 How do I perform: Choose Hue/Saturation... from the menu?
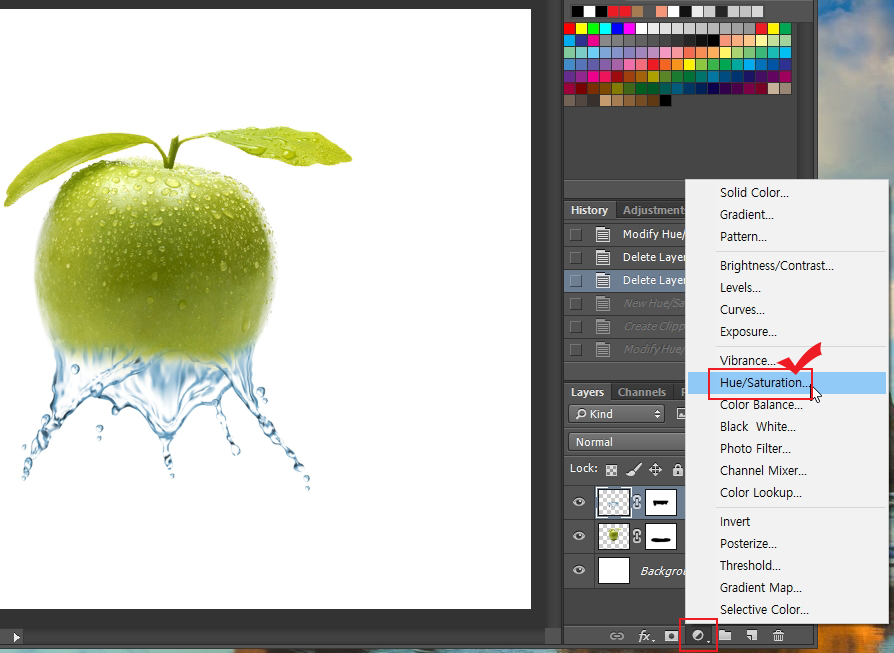point(787,383)
